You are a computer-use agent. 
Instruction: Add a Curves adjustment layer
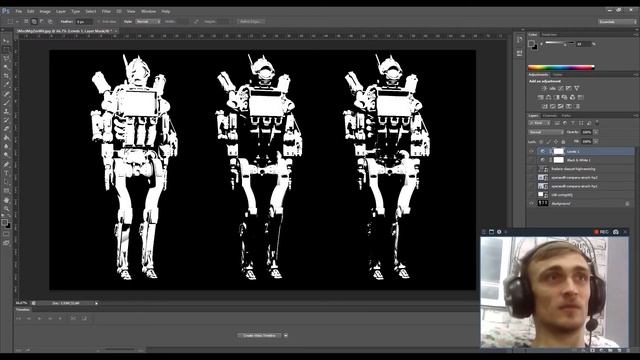[x=560, y=88]
